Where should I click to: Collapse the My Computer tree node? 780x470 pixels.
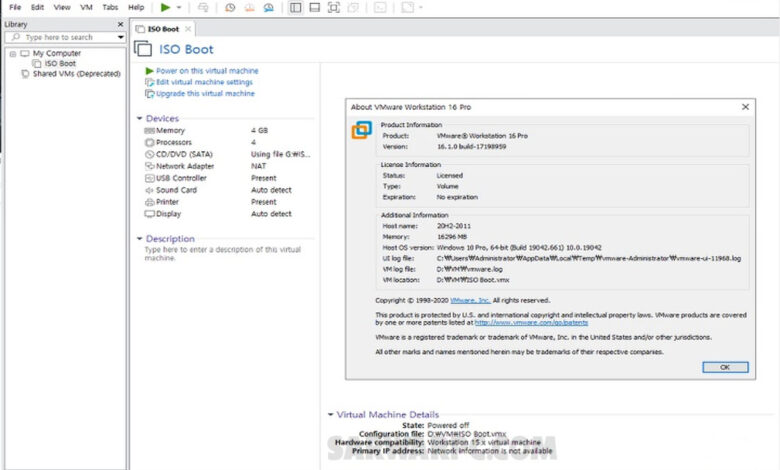click(x=13, y=54)
